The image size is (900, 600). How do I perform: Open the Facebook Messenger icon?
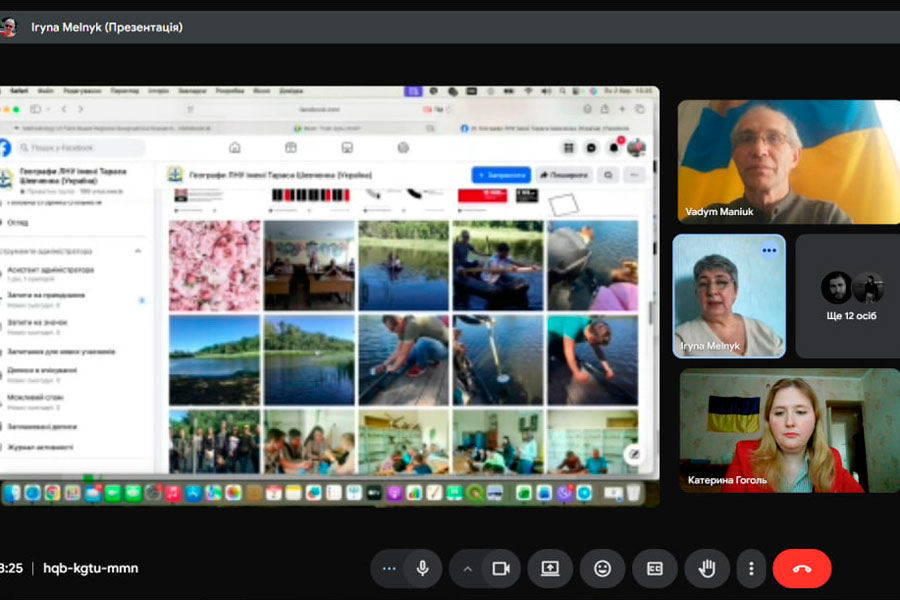[591, 148]
